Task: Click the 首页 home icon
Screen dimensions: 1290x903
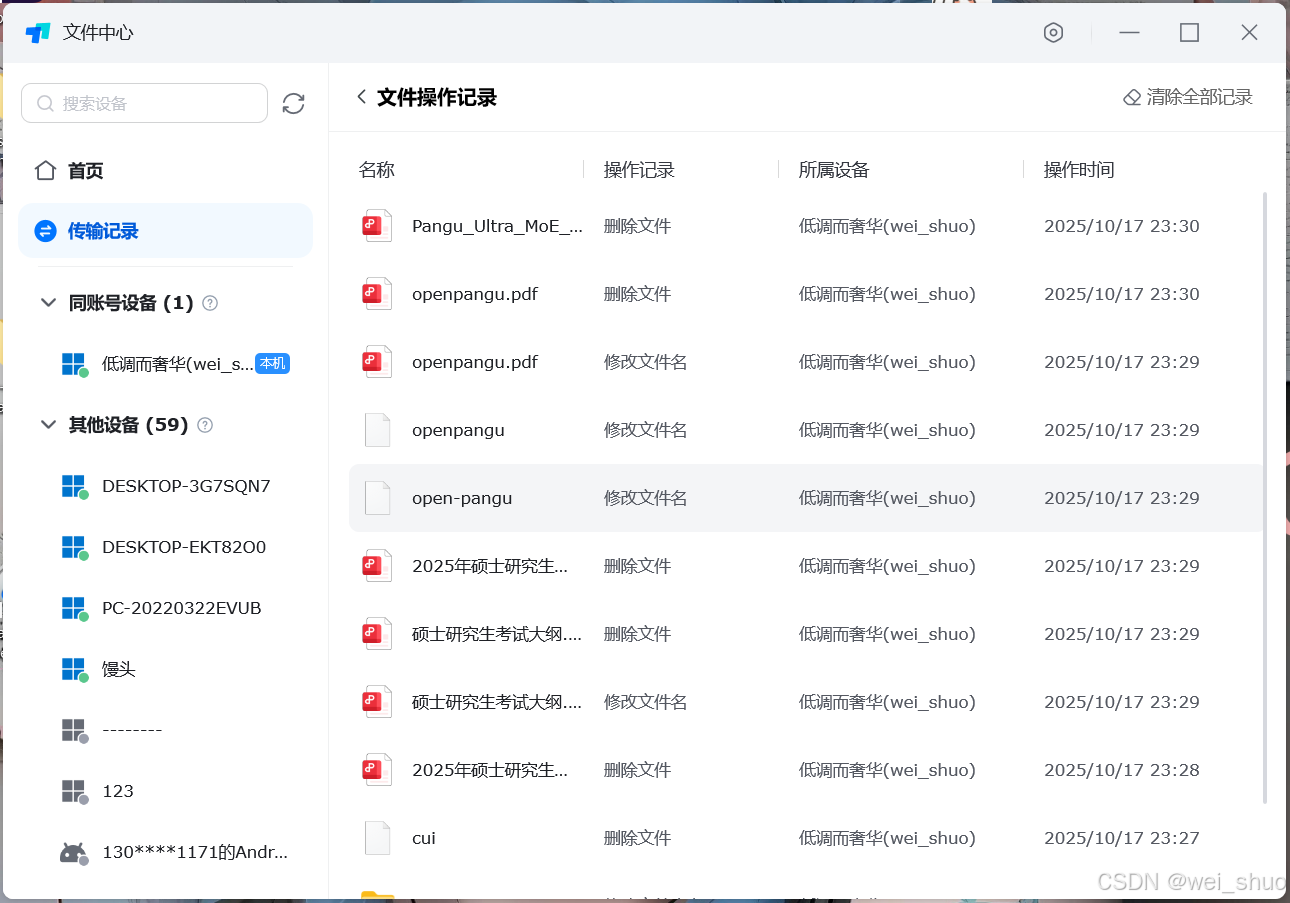Action: pos(45,170)
